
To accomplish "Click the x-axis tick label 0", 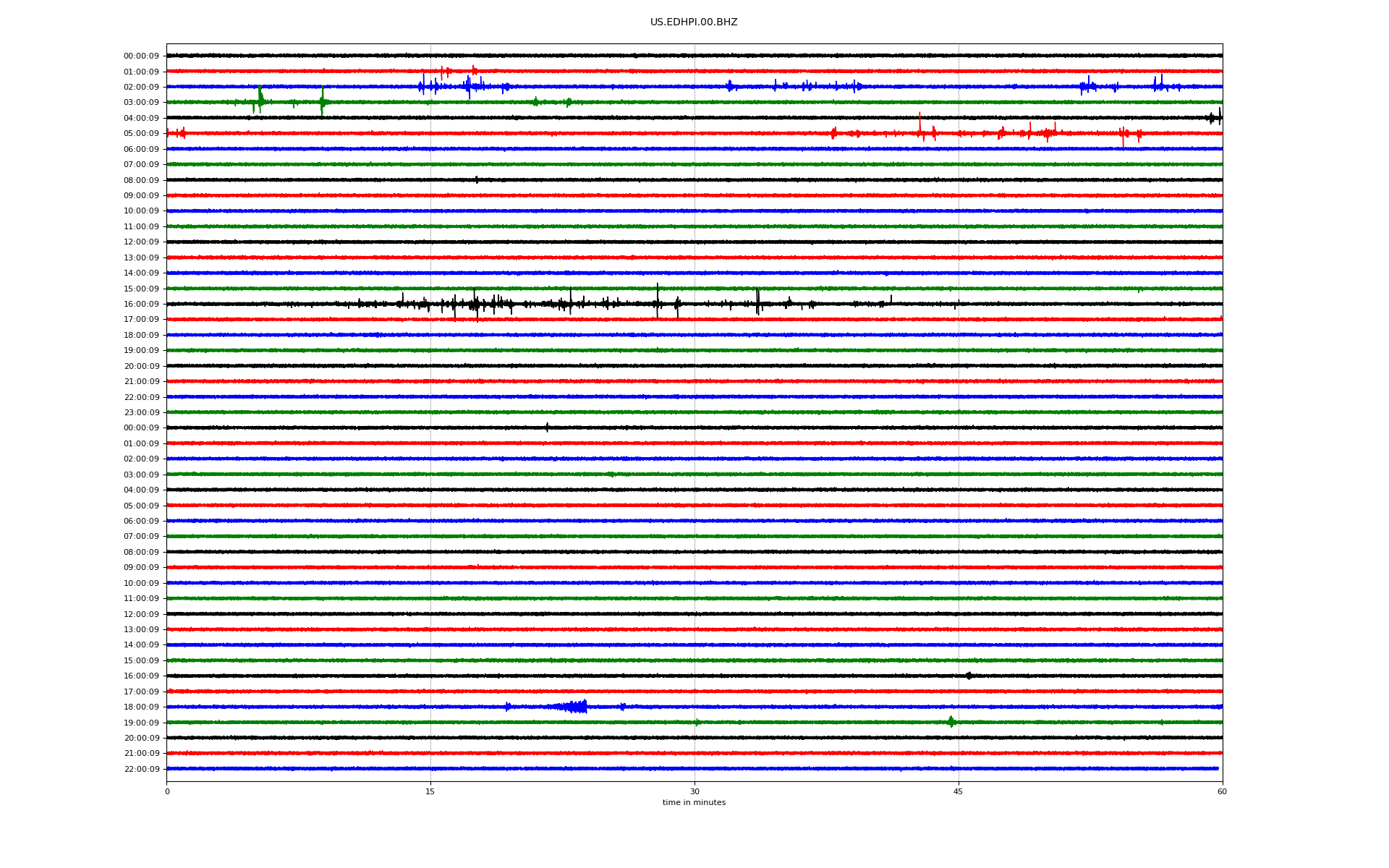I will [x=167, y=791].
